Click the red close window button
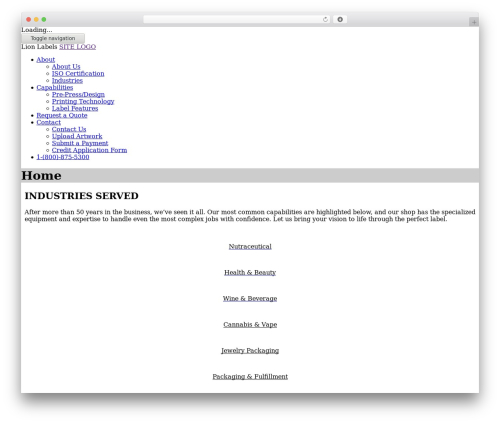 coord(29,19)
